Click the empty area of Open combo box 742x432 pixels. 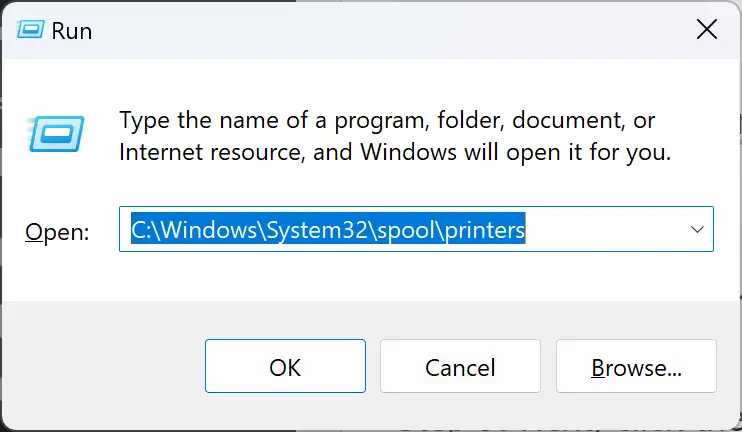[x=606, y=229]
